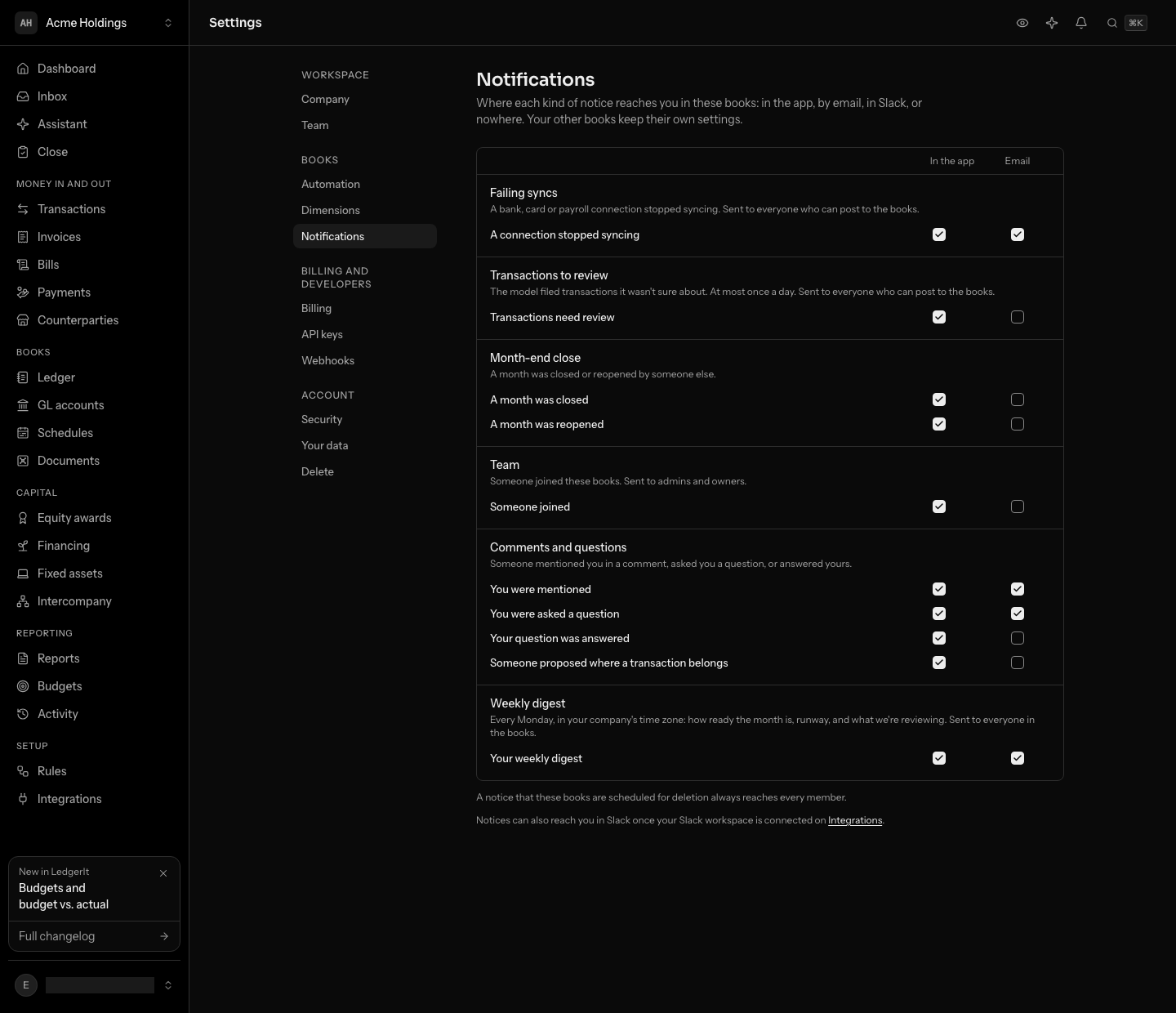Click the E user avatar
1176x1013 pixels.
click(26, 985)
